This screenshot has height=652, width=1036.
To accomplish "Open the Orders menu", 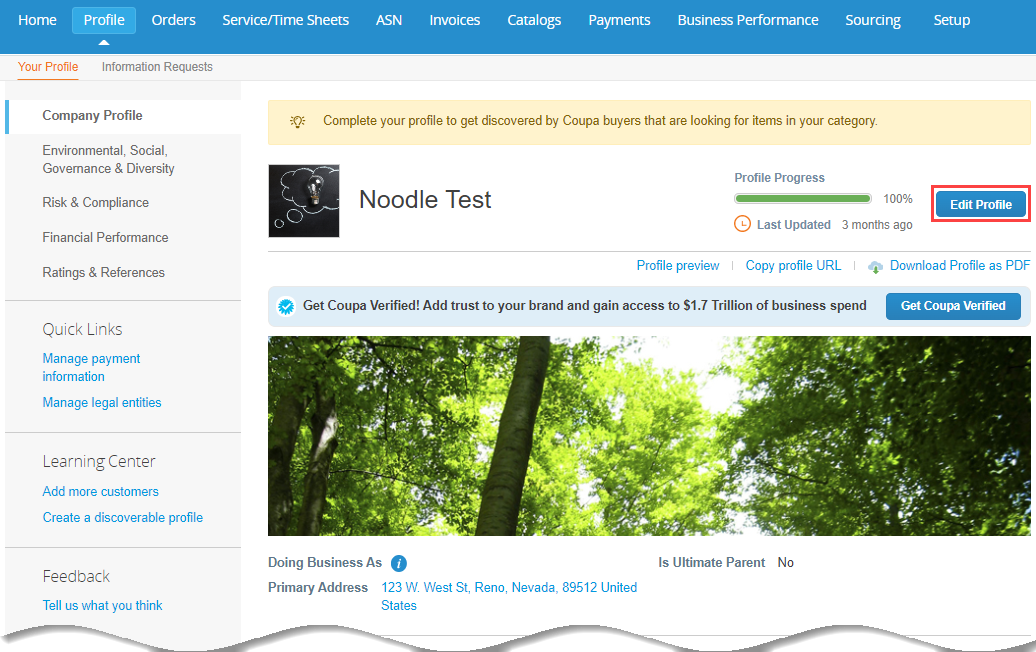I will [173, 20].
